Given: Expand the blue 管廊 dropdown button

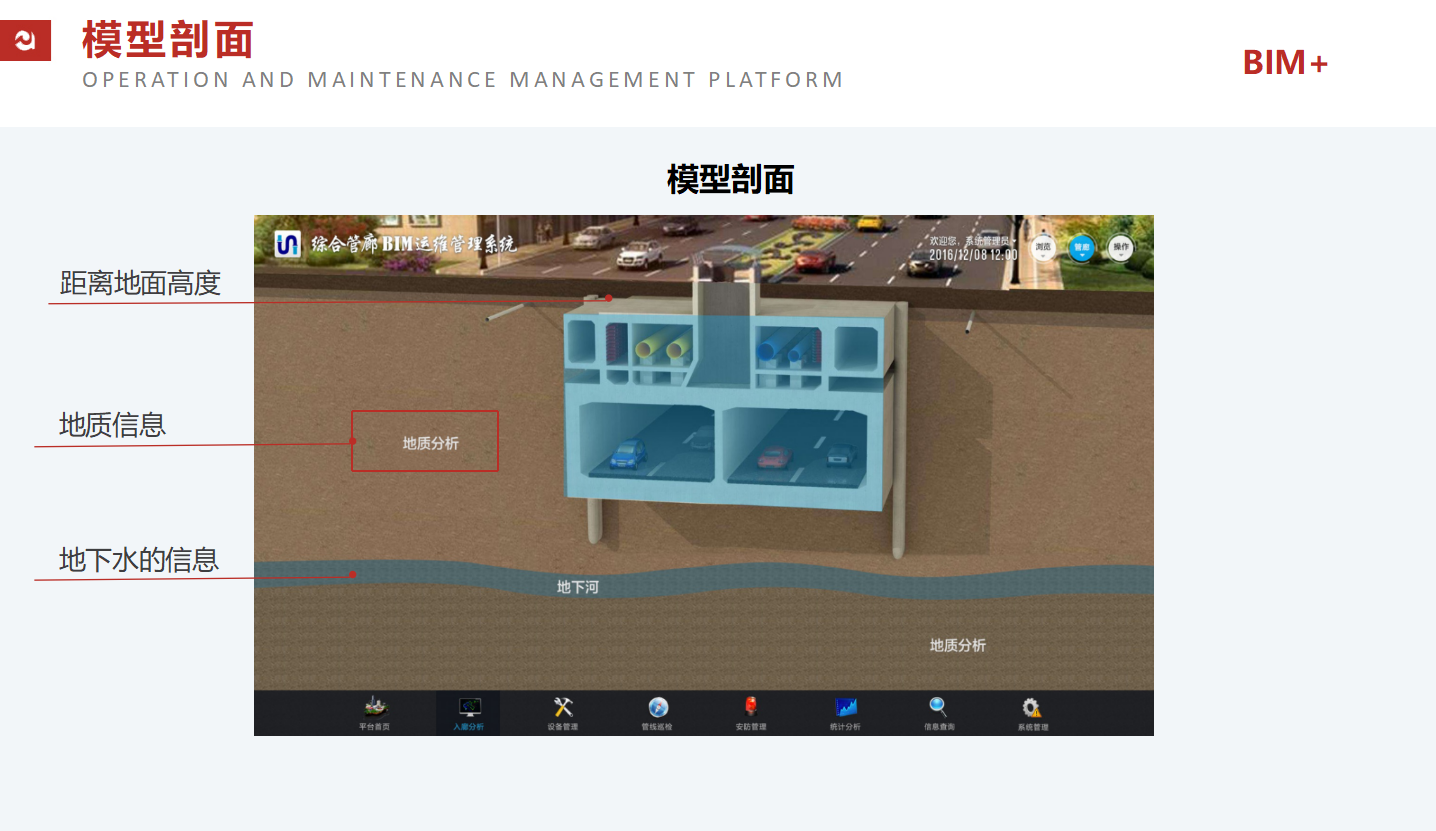Looking at the screenshot, I should pos(1081,248).
